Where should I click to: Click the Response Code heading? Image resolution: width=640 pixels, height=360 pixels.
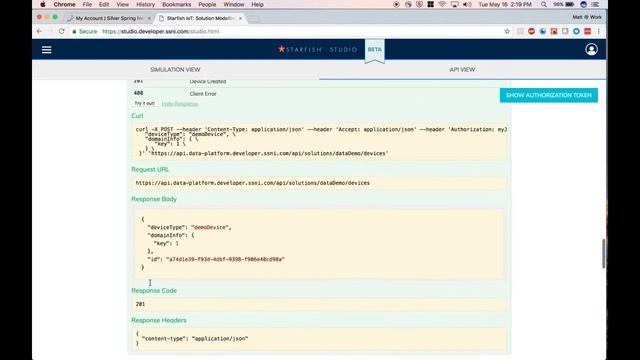tap(154, 291)
